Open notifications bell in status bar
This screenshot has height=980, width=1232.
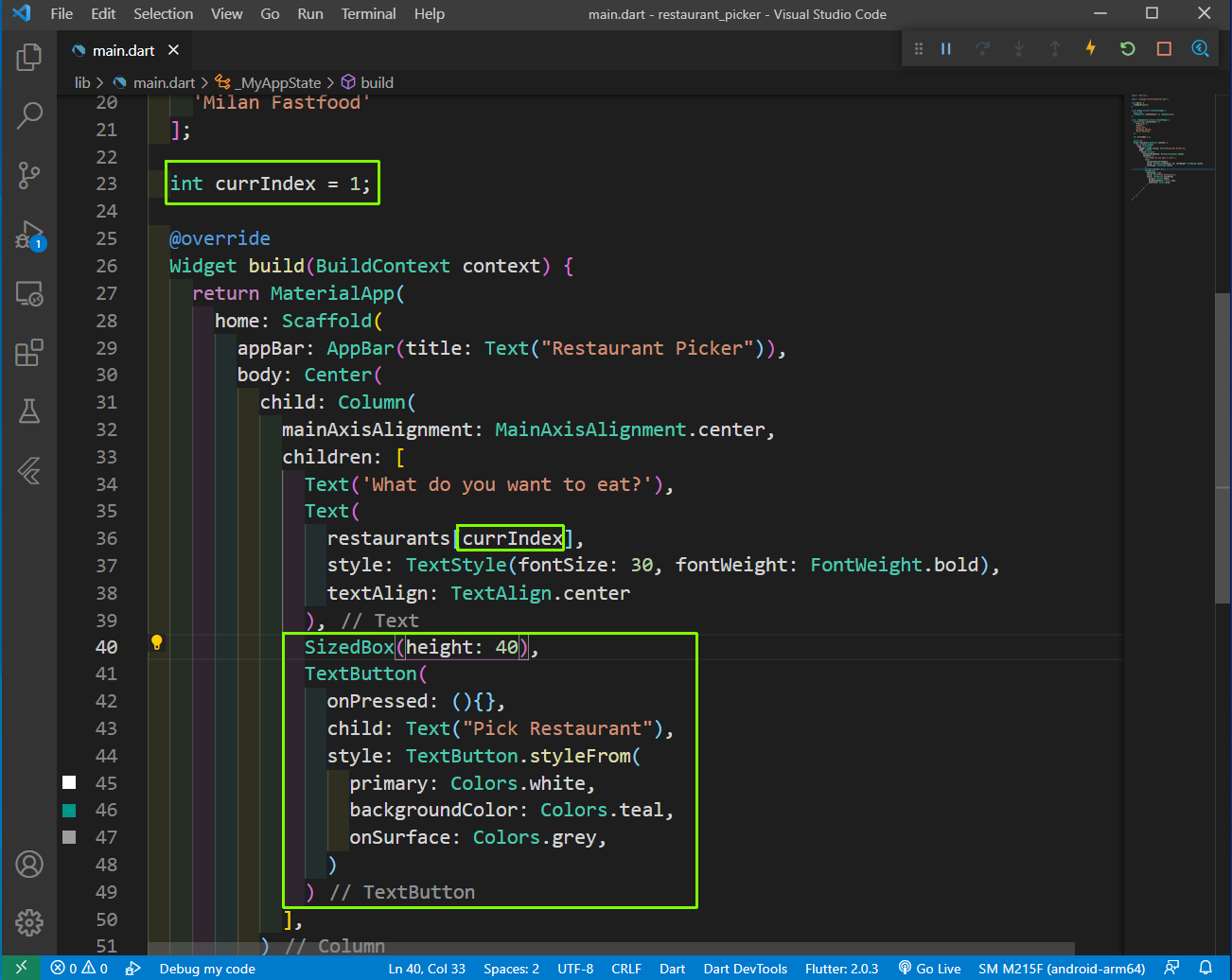(1206, 968)
